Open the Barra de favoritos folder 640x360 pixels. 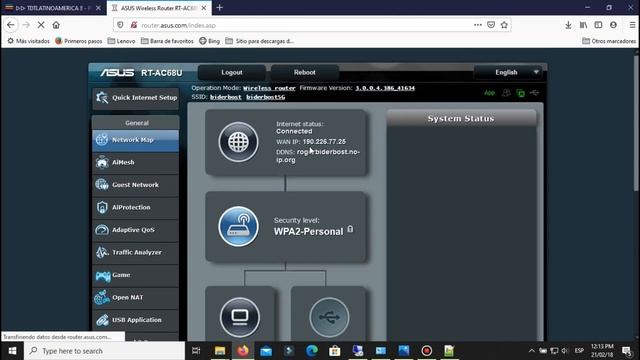pyautogui.click(x=167, y=41)
